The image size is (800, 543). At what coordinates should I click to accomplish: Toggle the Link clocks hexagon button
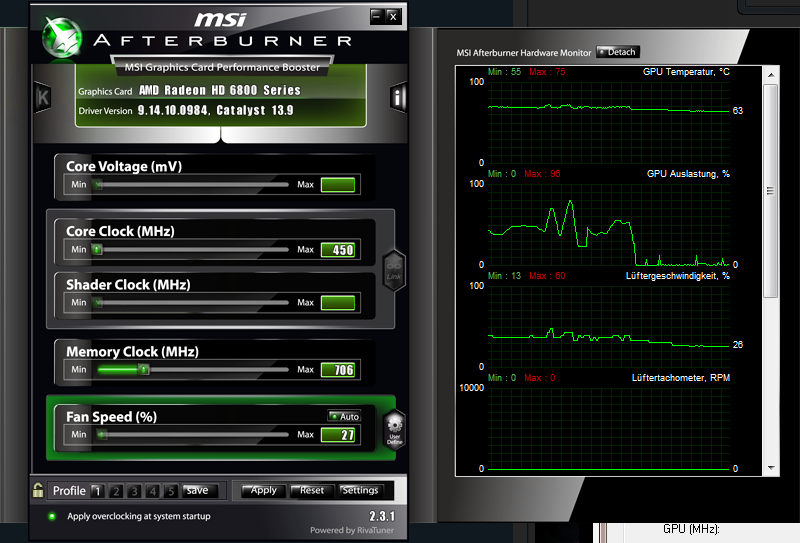pyautogui.click(x=394, y=270)
